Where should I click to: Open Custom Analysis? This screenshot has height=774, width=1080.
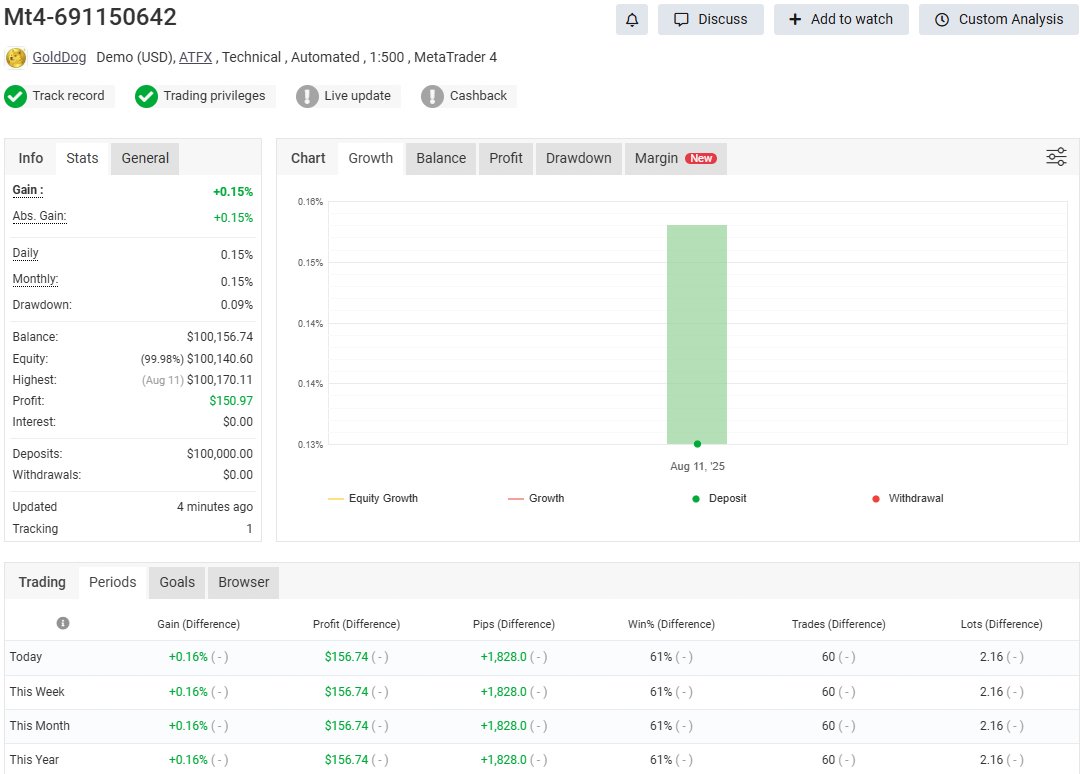coord(999,19)
